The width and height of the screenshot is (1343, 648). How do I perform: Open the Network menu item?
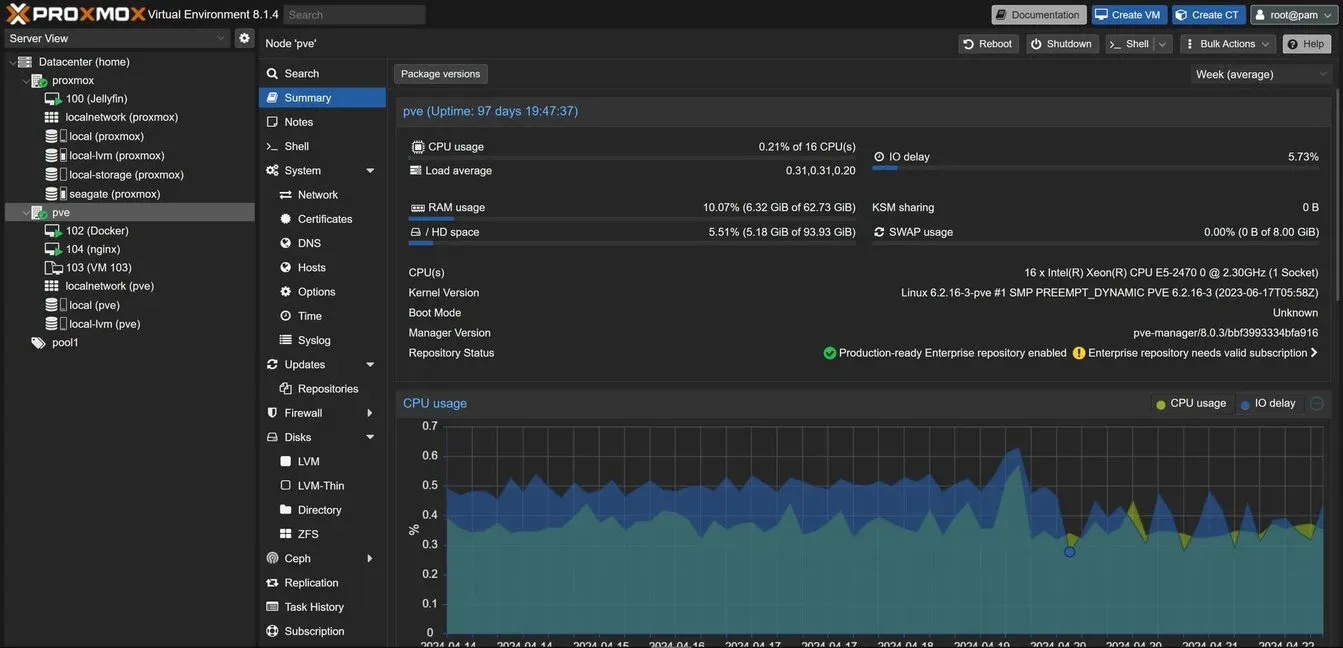[322, 195]
